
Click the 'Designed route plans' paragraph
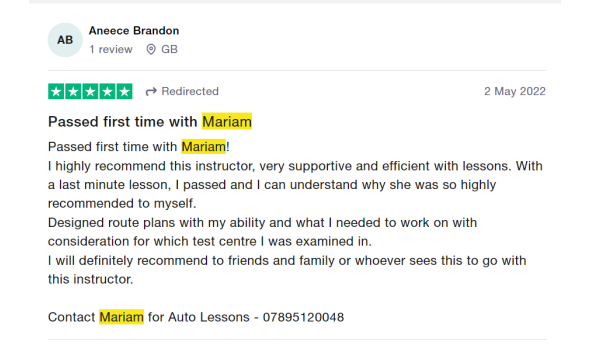[x=263, y=232]
